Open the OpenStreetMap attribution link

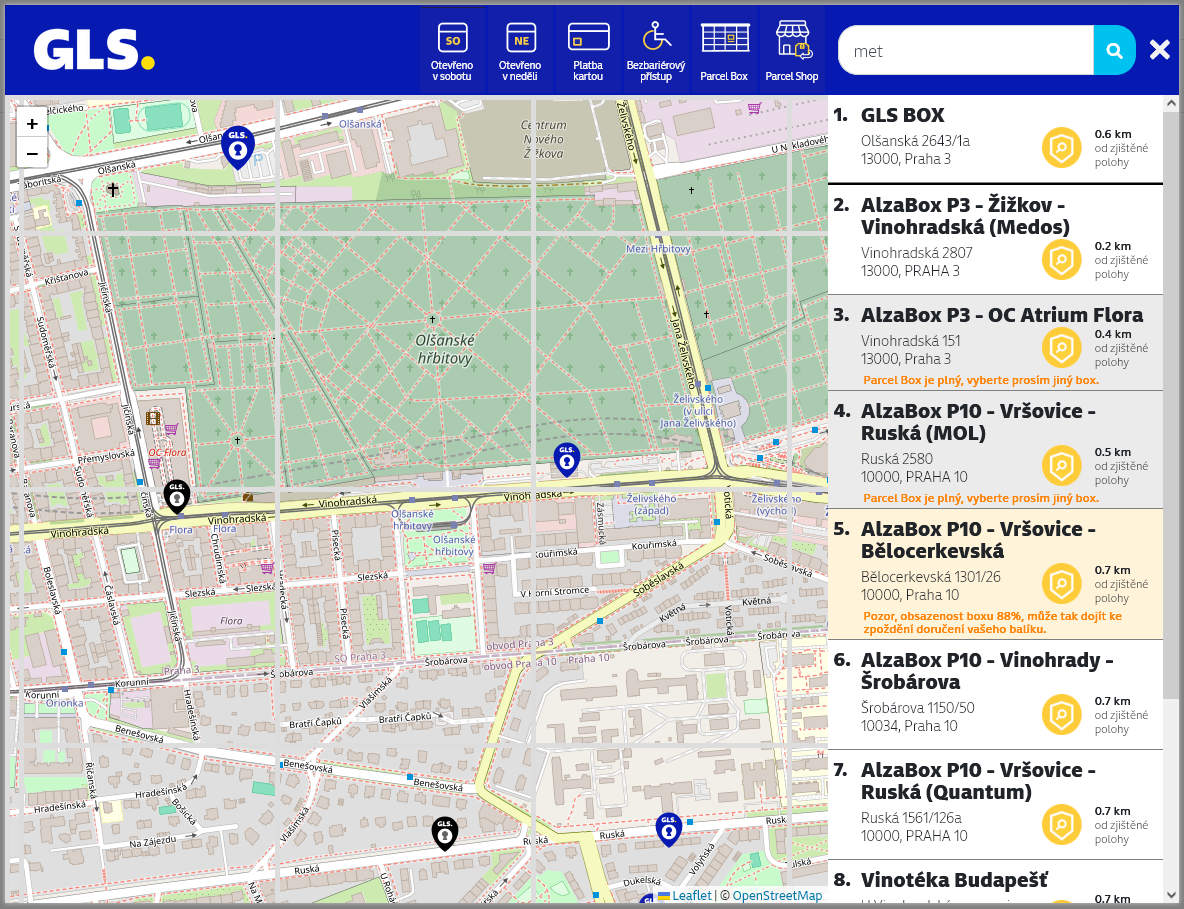coord(777,895)
